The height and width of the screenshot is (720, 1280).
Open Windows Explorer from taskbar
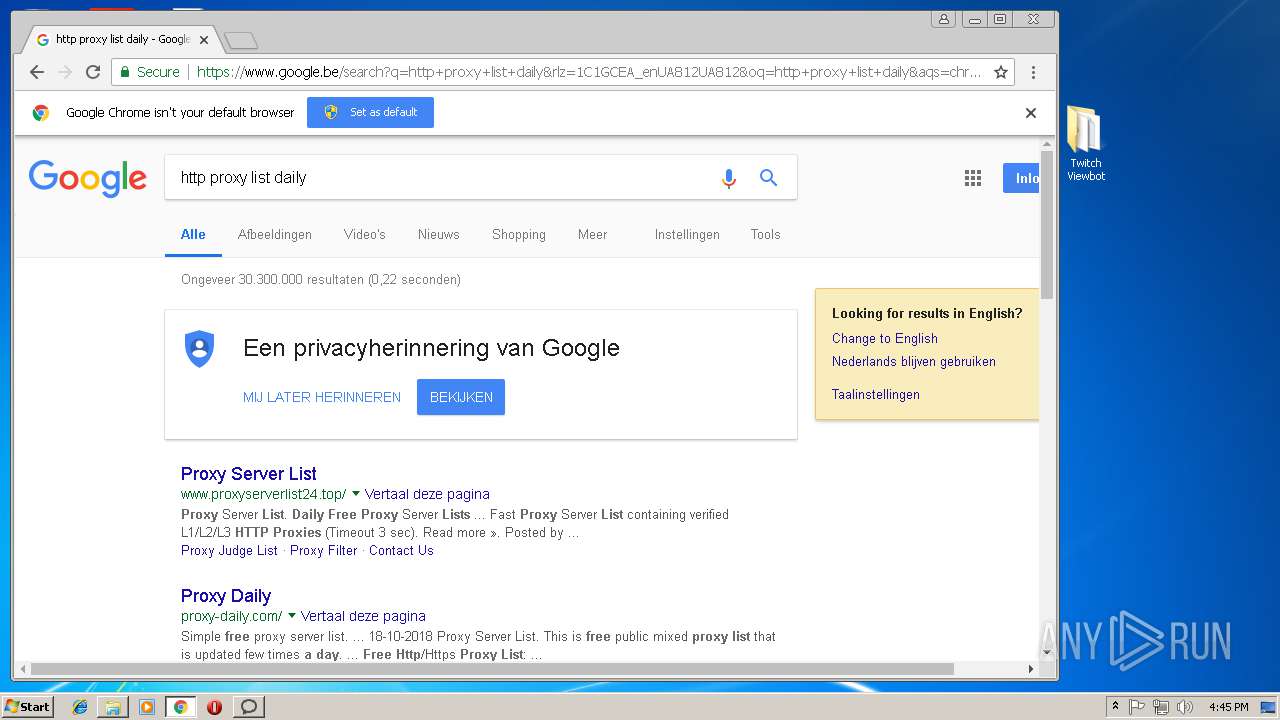(113, 707)
